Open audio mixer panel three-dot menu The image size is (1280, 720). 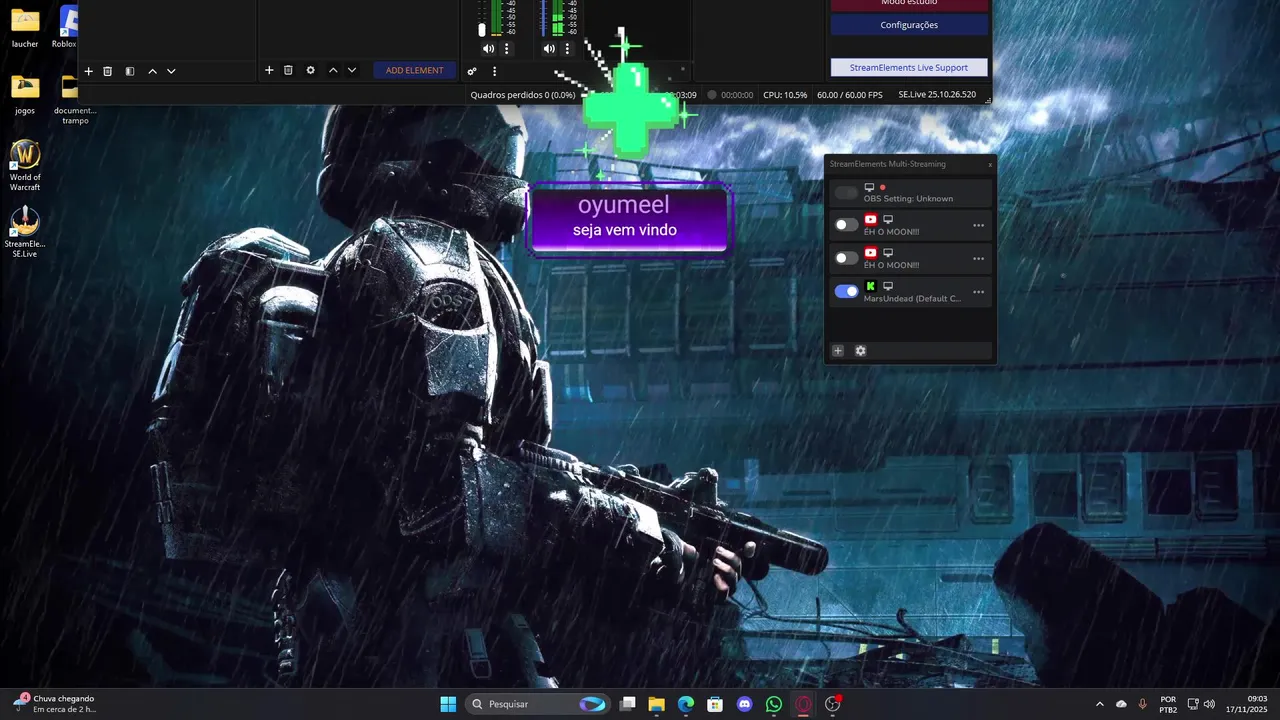coord(494,71)
